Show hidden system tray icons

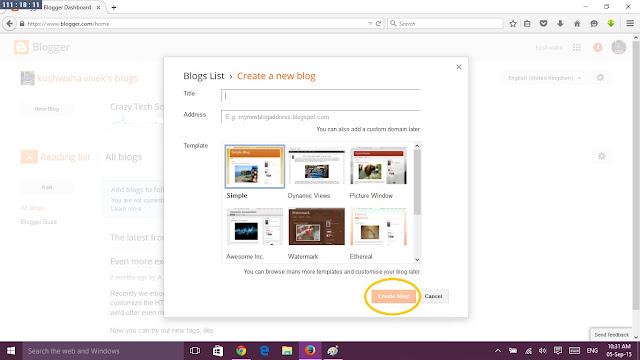coord(498,351)
